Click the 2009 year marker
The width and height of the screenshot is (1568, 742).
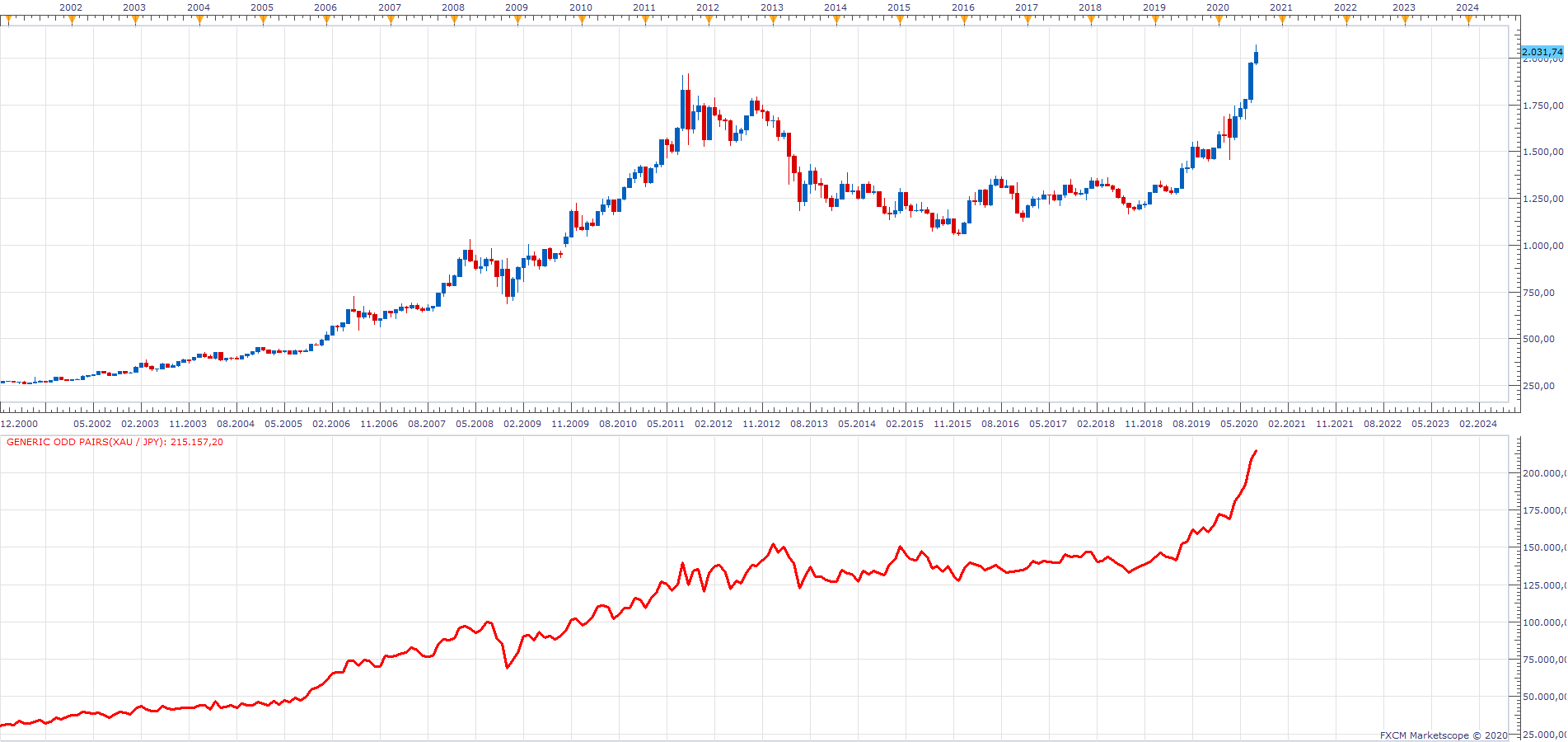click(517, 7)
